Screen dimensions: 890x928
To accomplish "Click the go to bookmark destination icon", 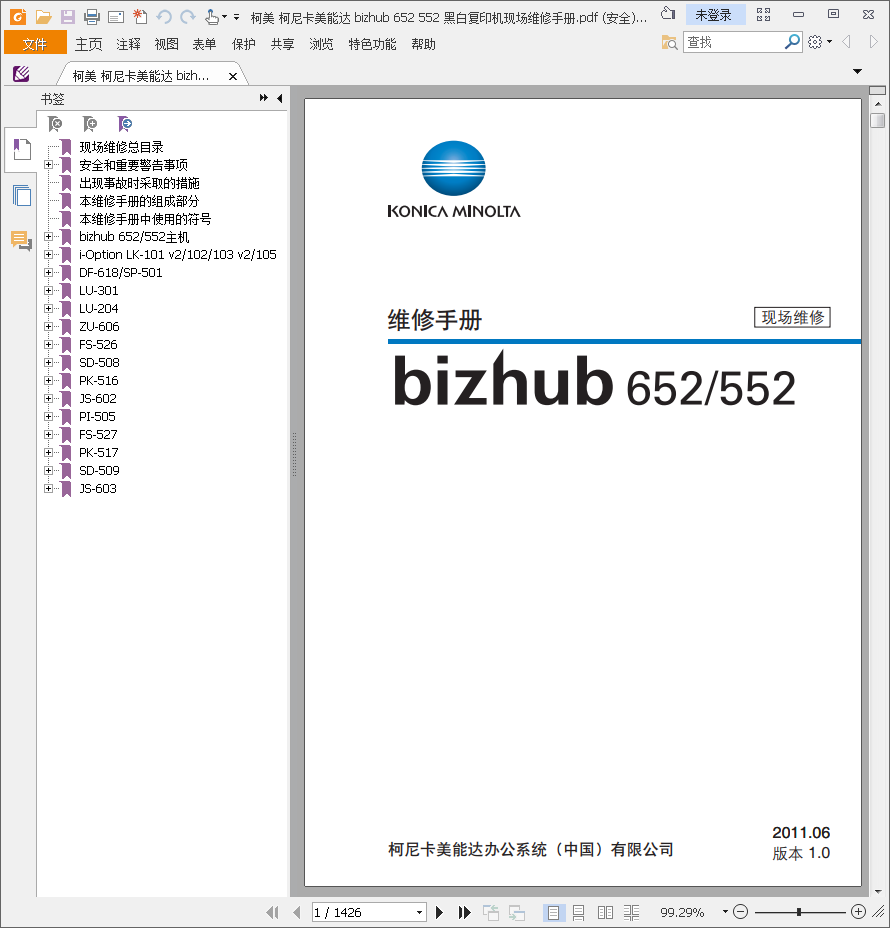I will coord(125,124).
